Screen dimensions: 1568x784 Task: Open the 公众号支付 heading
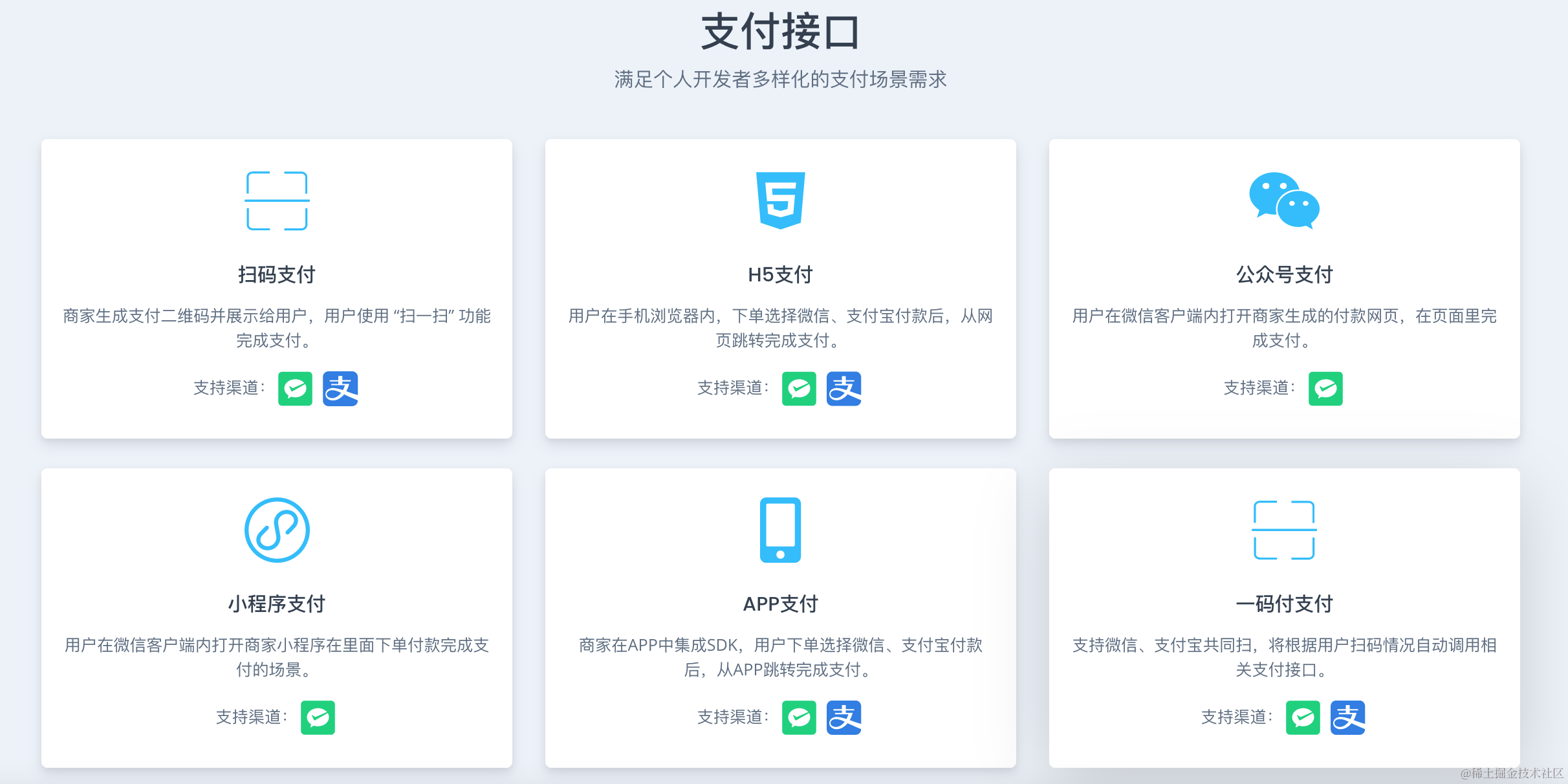click(1284, 275)
